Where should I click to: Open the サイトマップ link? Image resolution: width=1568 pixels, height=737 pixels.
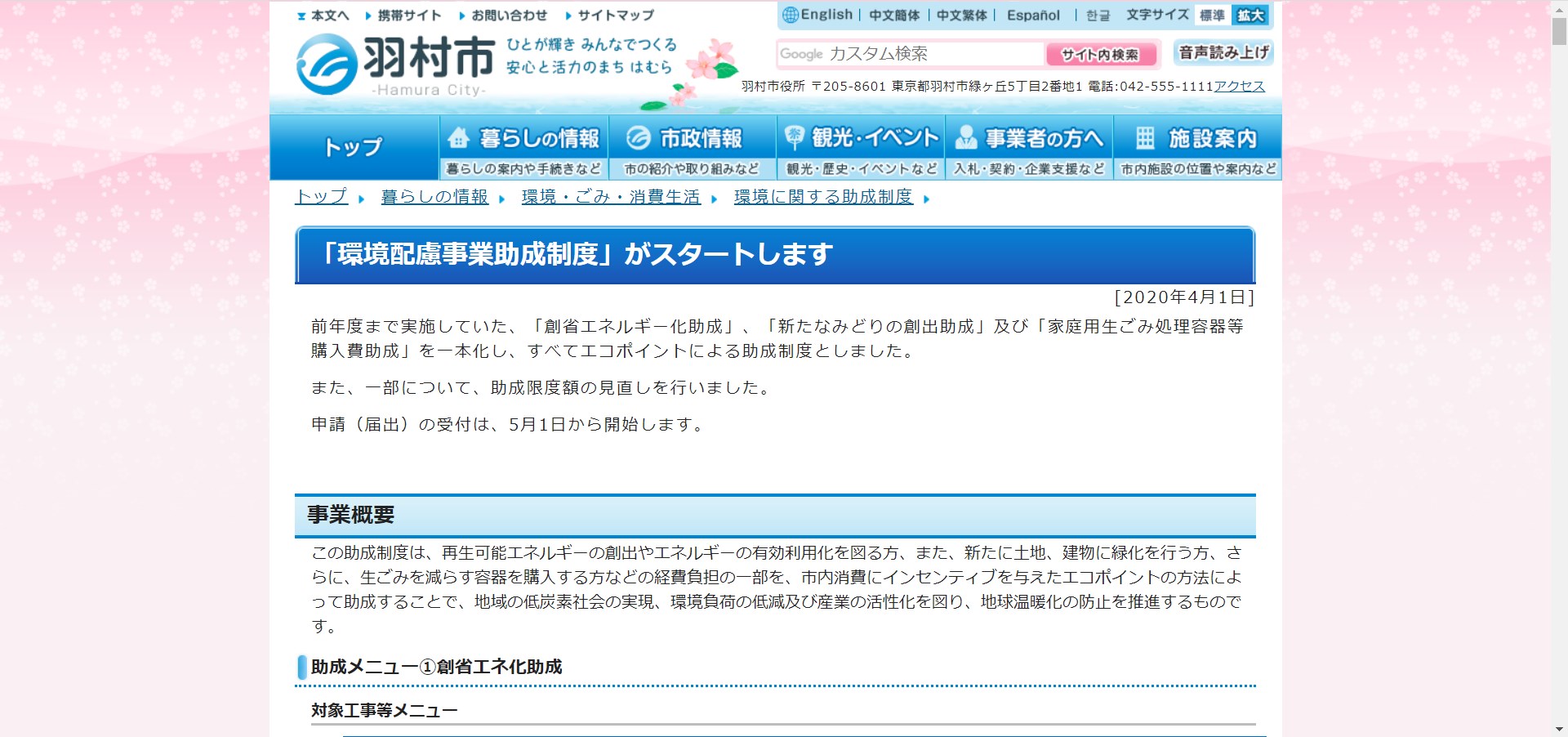615,16
